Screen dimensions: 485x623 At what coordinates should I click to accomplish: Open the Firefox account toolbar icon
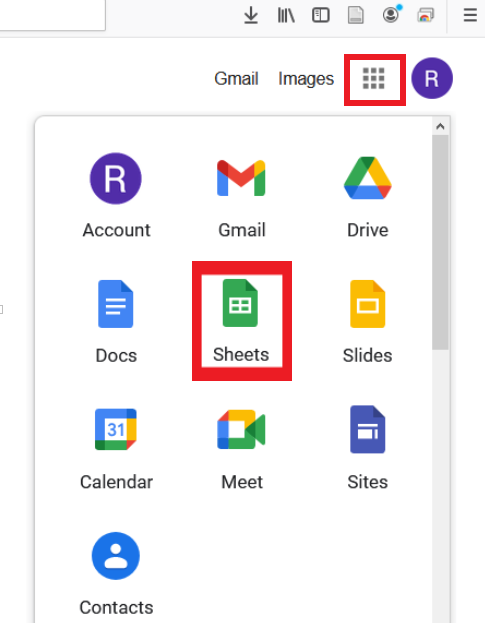click(x=391, y=15)
